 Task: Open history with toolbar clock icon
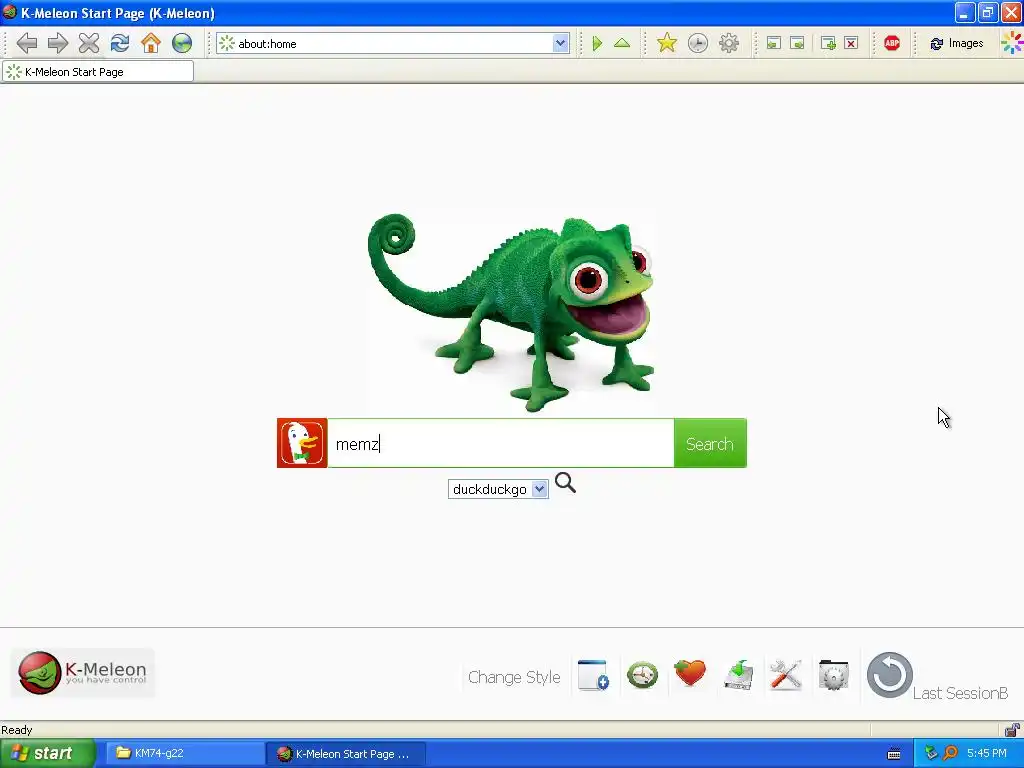697,43
